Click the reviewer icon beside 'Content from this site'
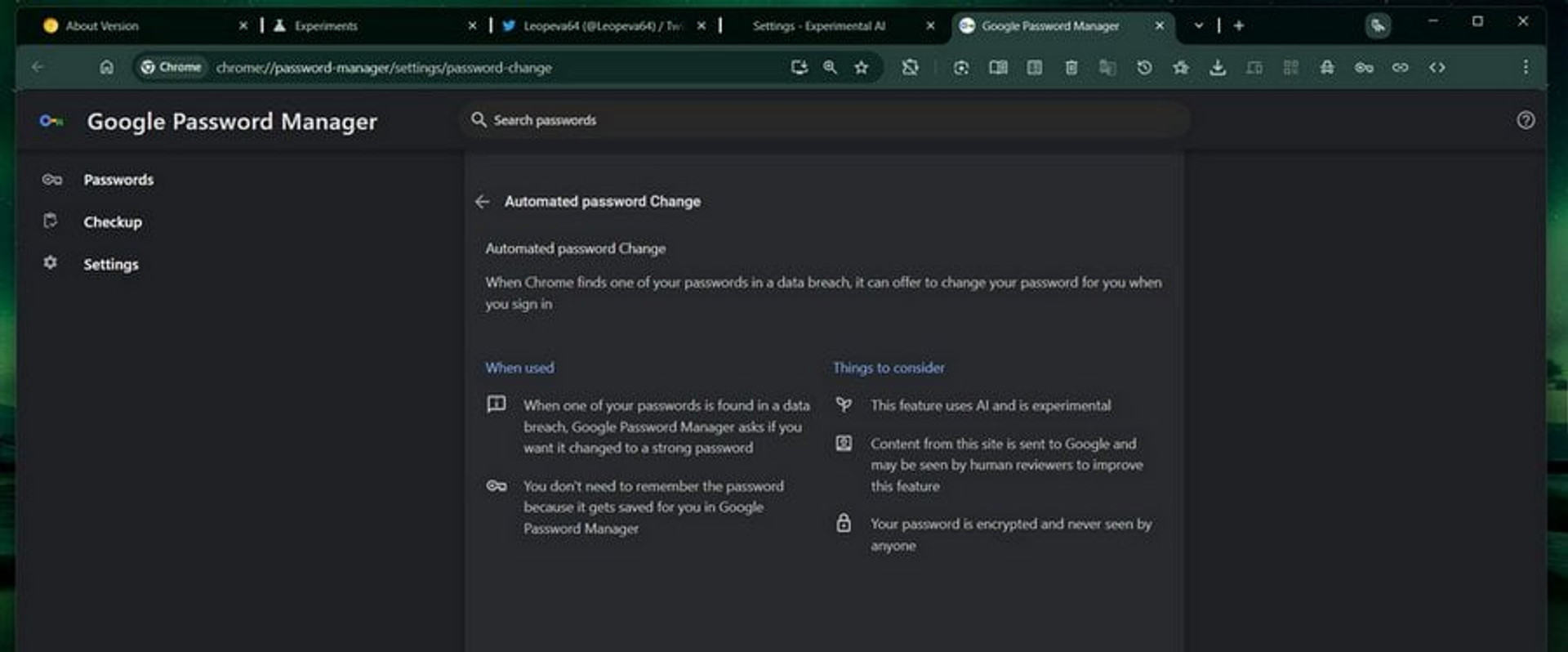This screenshot has width=1568, height=652. 844,443
